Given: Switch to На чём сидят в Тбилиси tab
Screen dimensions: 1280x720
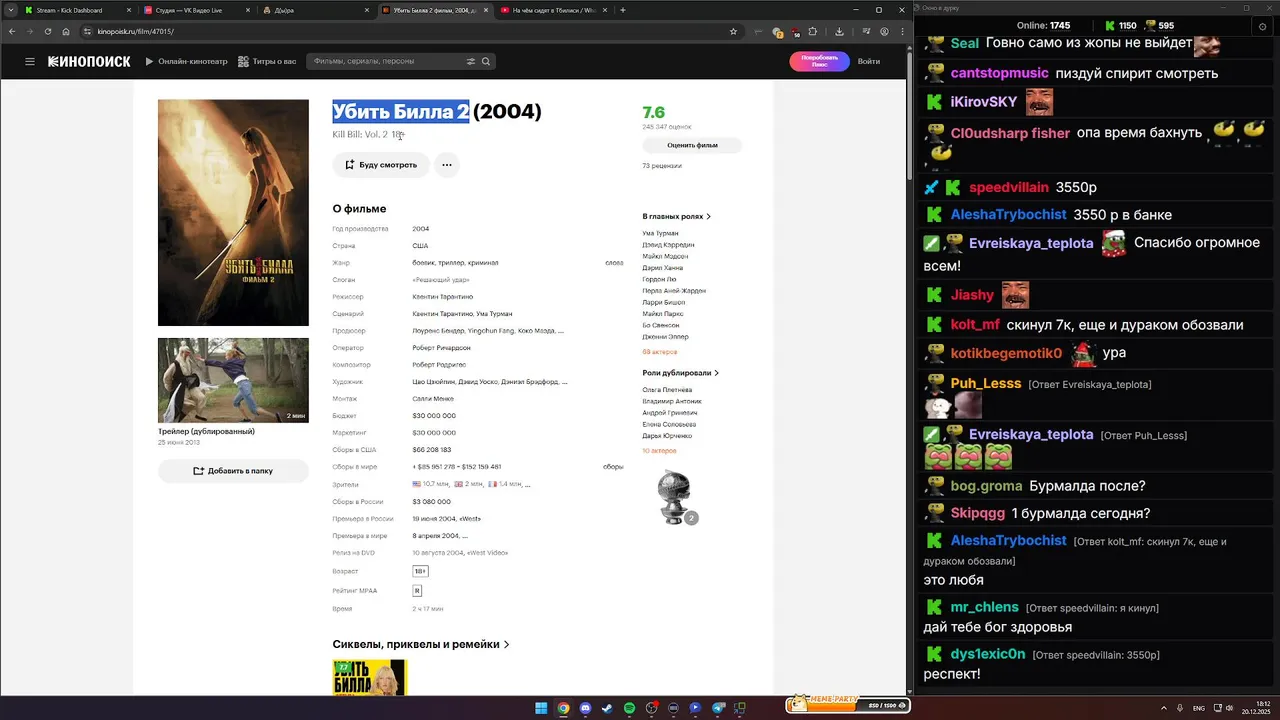Looking at the screenshot, I should coord(553,10).
